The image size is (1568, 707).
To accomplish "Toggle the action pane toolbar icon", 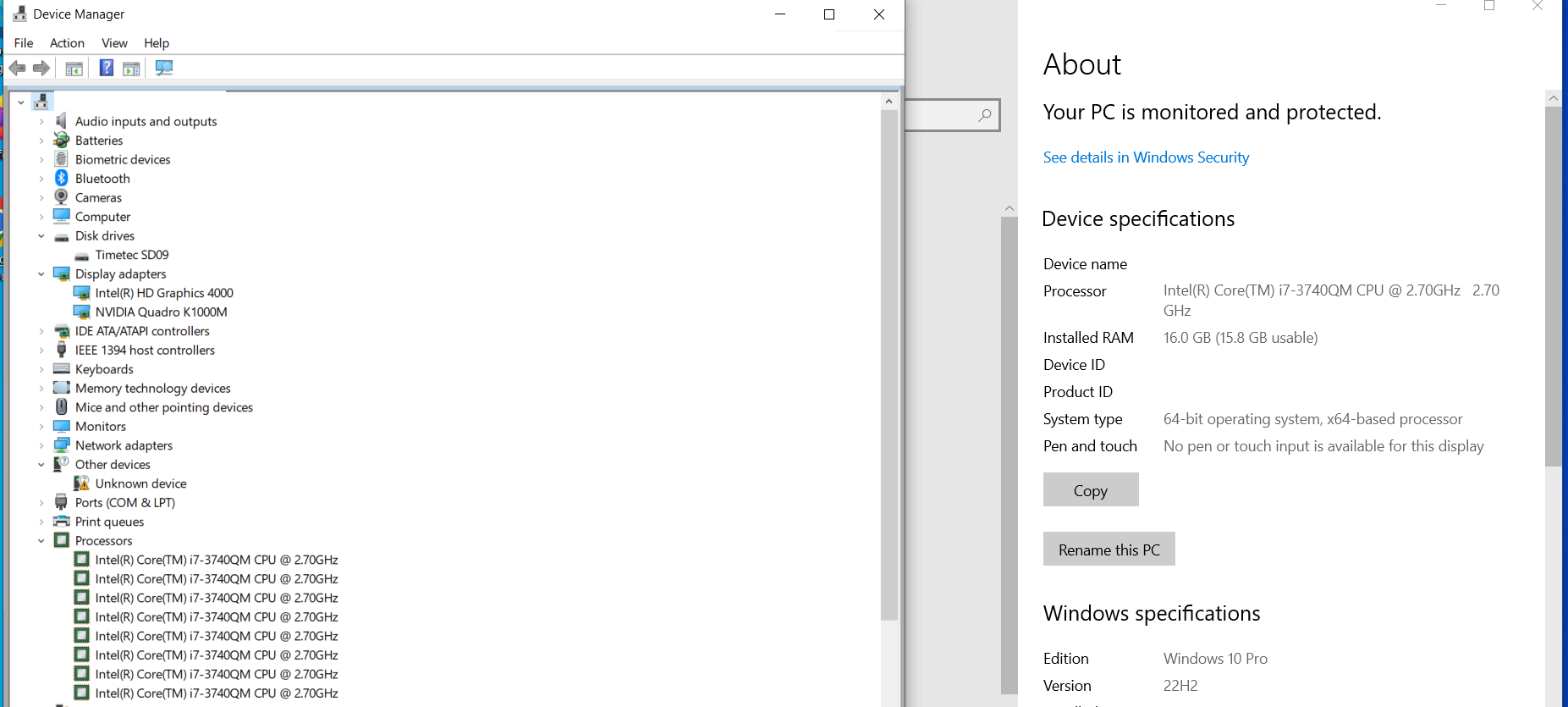I will pos(131,68).
